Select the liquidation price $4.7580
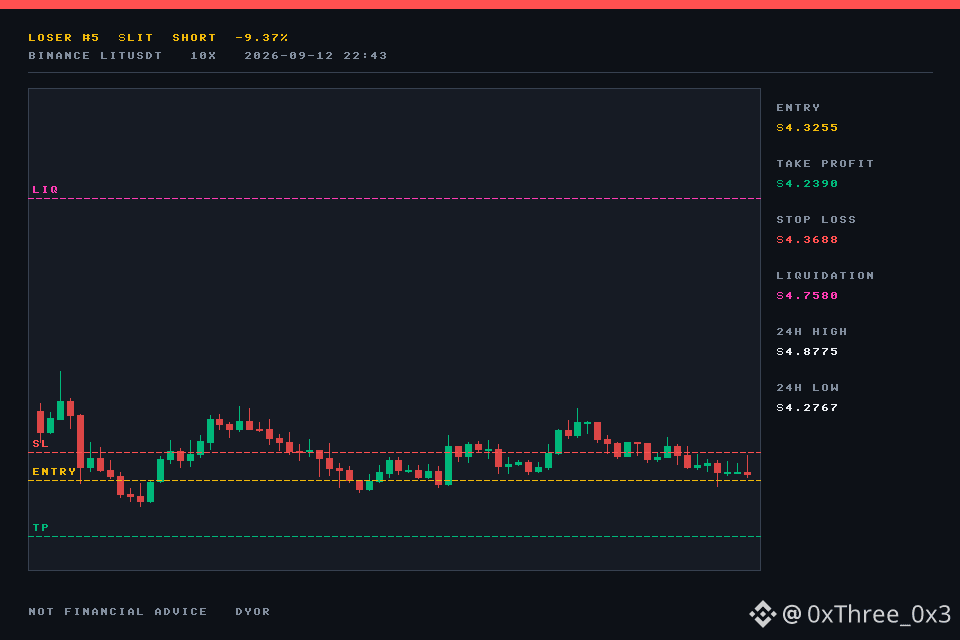 (x=807, y=296)
